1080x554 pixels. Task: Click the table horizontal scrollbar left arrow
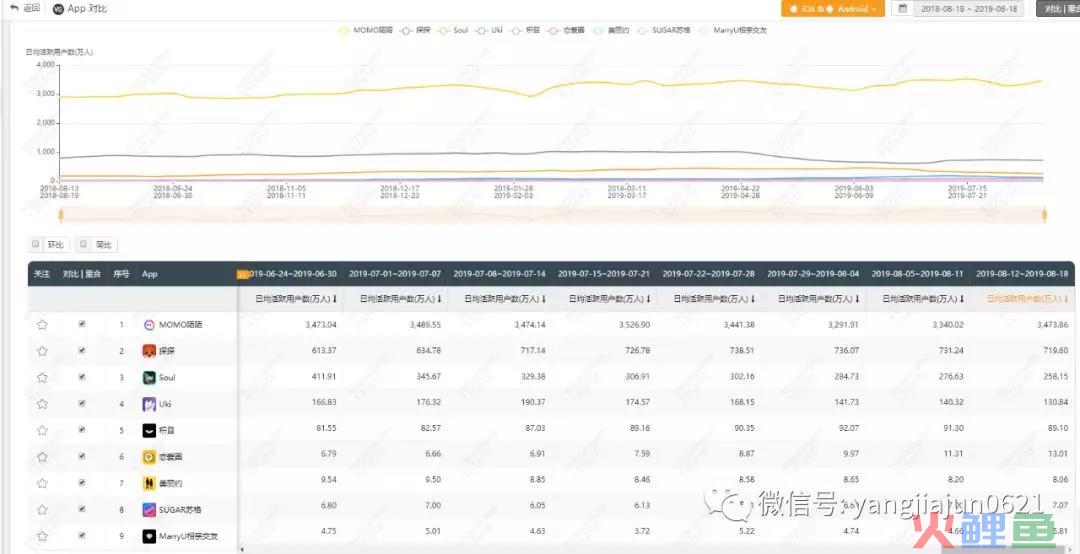[242, 549]
